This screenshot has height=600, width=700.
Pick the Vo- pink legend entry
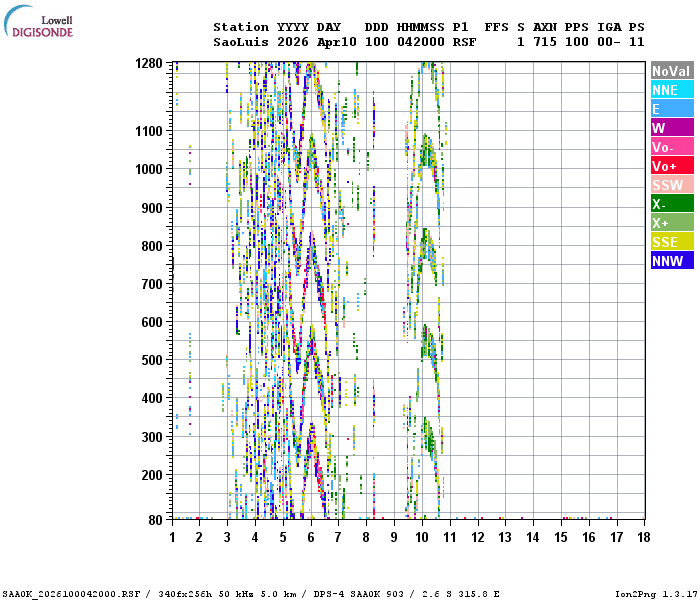tap(671, 147)
